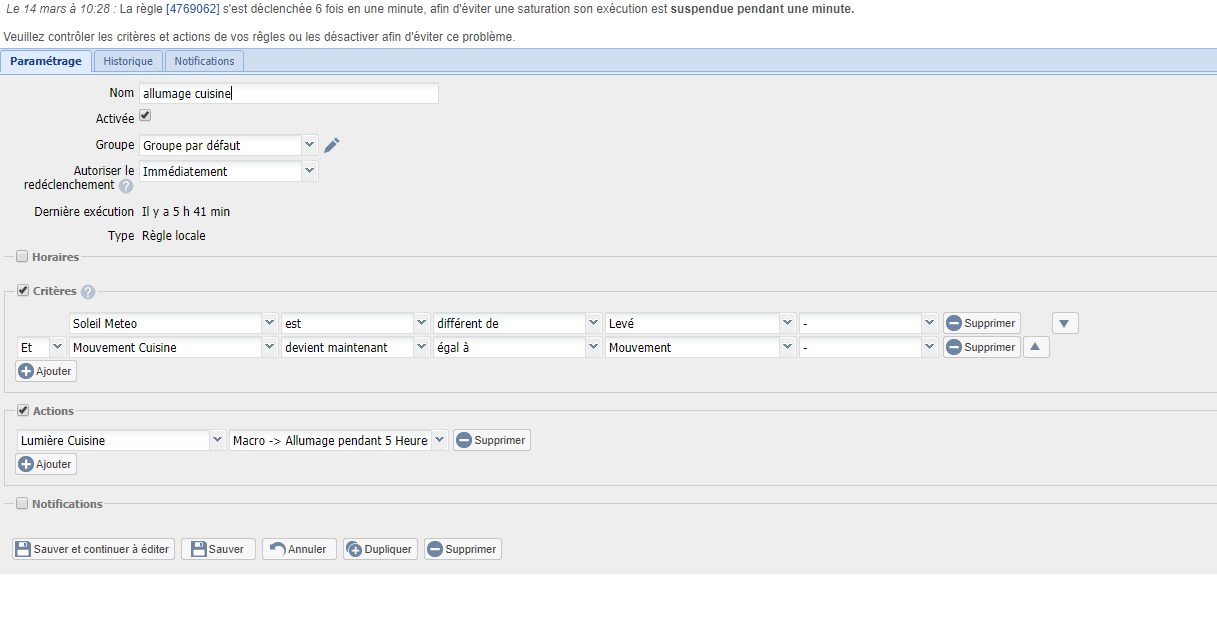Image resolution: width=1217 pixels, height=637 pixels.
Task: Uncheck the Activée checkbox
Action: point(145,116)
